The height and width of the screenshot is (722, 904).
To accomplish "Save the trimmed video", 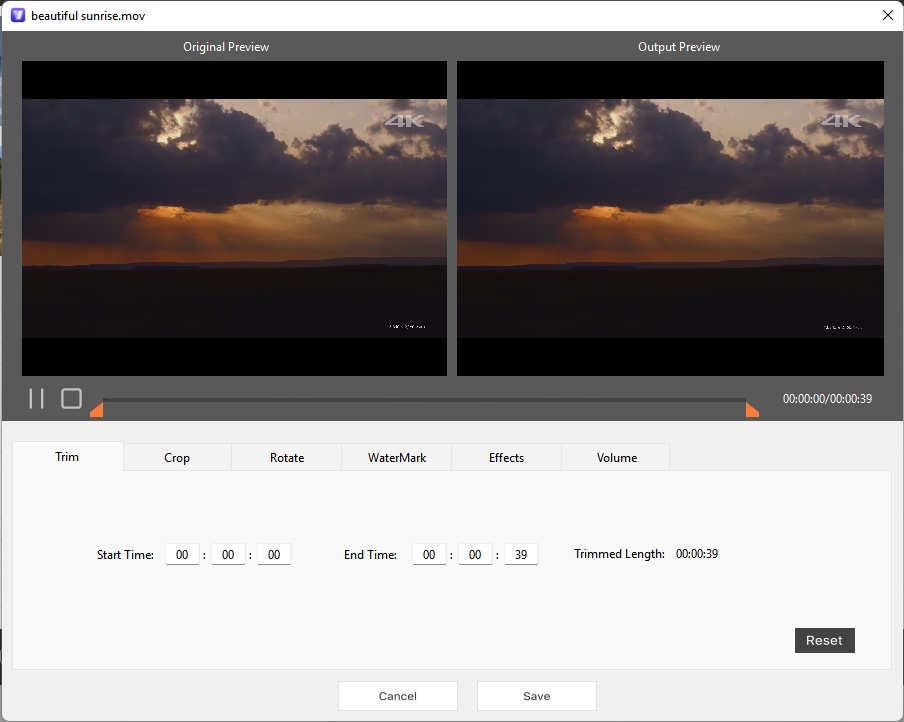I will tap(536, 696).
